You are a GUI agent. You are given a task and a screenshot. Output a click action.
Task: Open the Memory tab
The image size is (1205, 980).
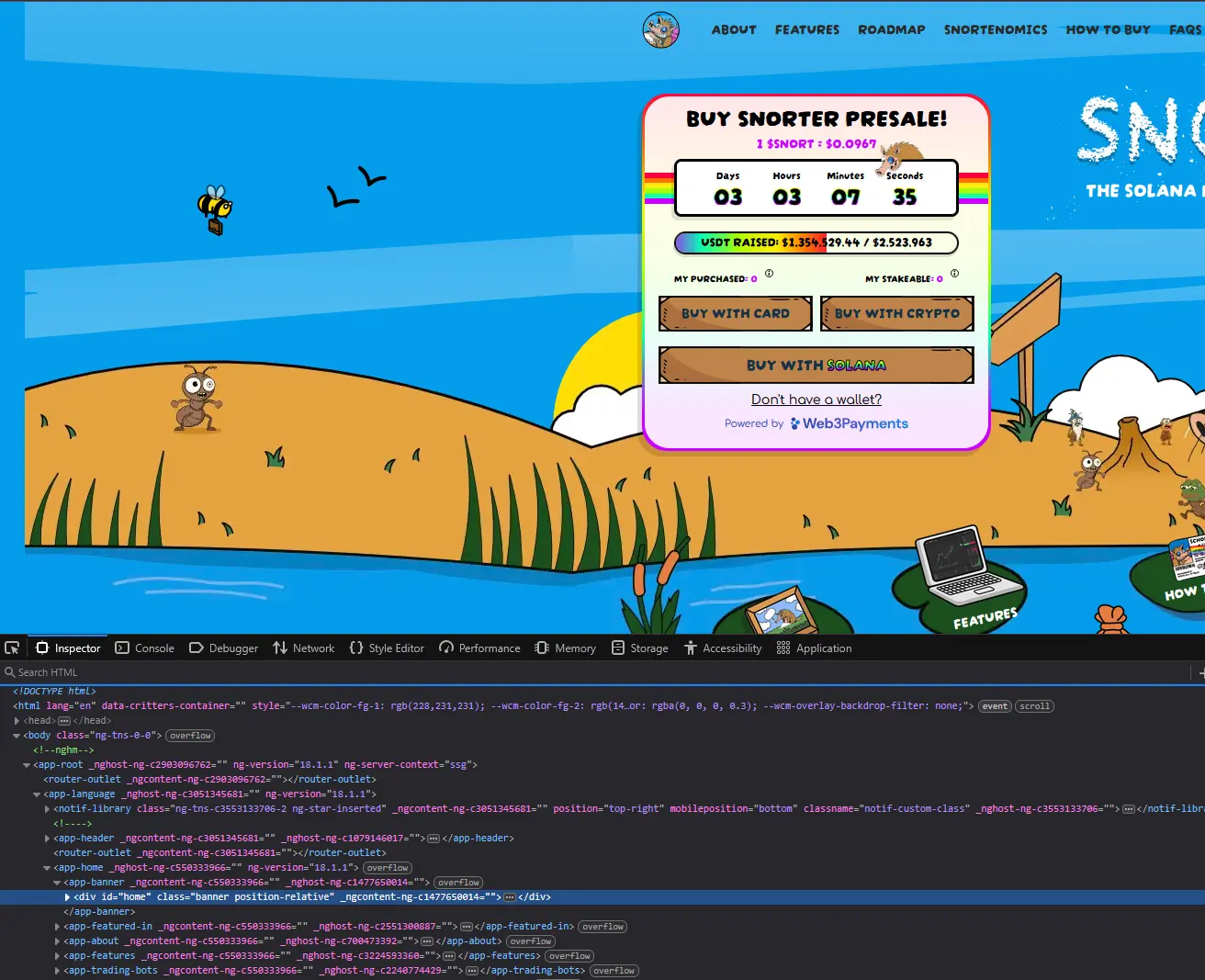point(566,648)
